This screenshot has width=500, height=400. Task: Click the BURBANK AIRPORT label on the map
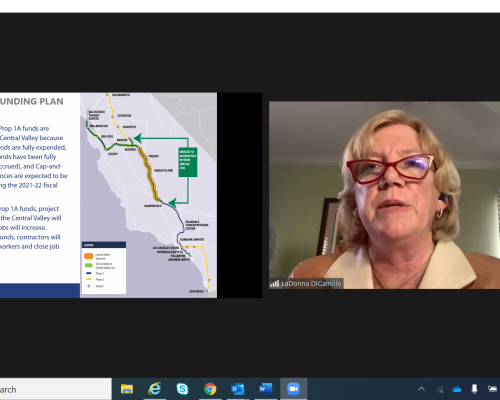tap(192, 240)
